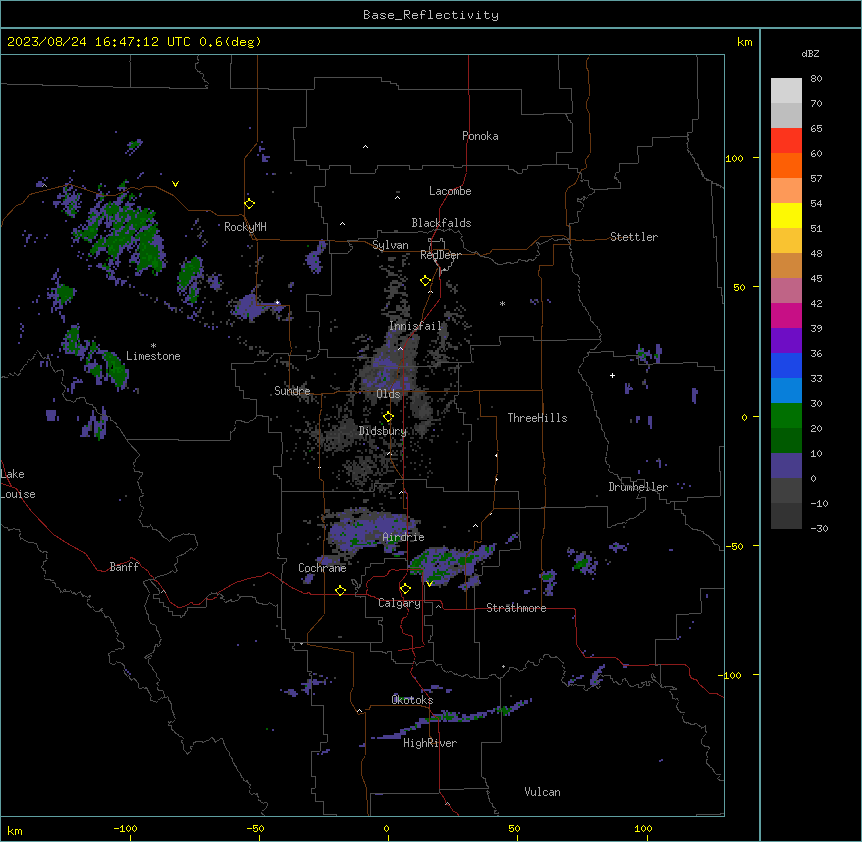Image resolution: width=862 pixels, height=842 pixels.
Task: Click the 80 value on the legend
Action: tap(816, 79)
